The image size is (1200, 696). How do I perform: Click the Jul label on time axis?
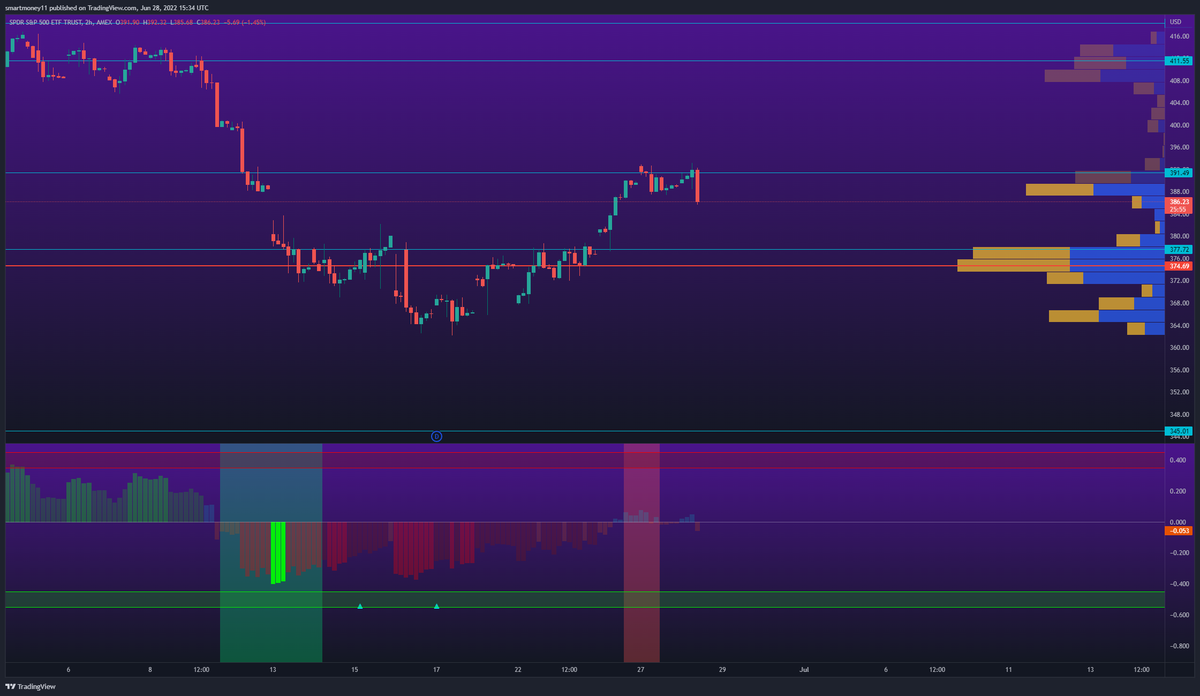[804, 670]
